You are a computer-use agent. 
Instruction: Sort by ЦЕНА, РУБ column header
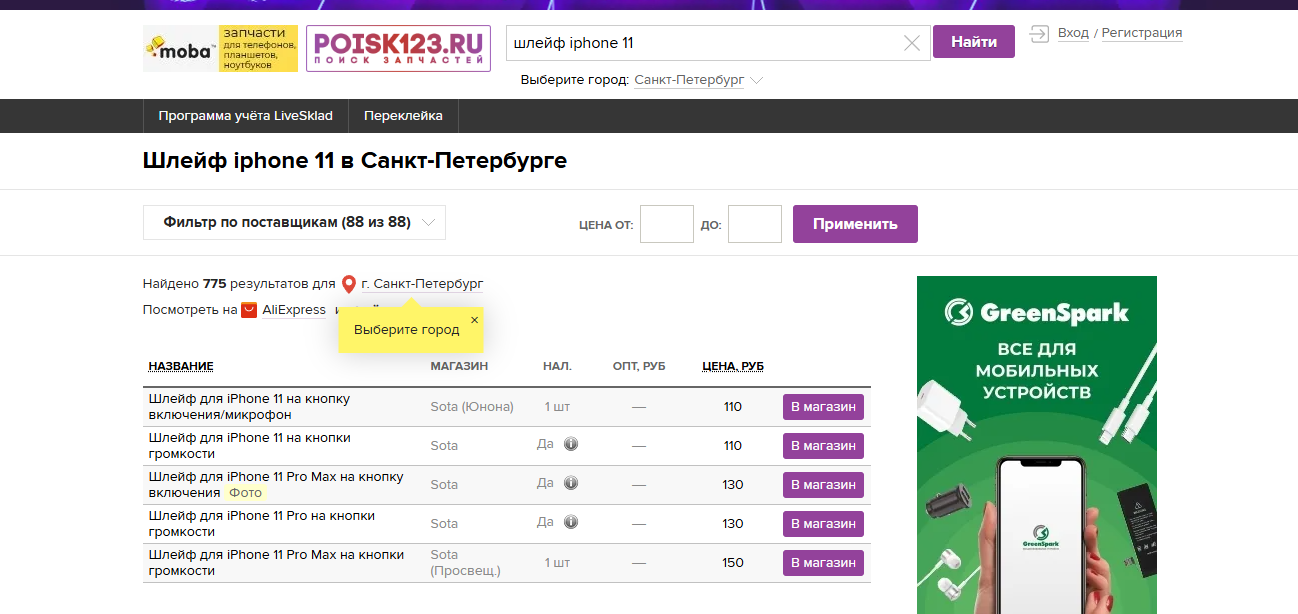(x=733, y=366)
